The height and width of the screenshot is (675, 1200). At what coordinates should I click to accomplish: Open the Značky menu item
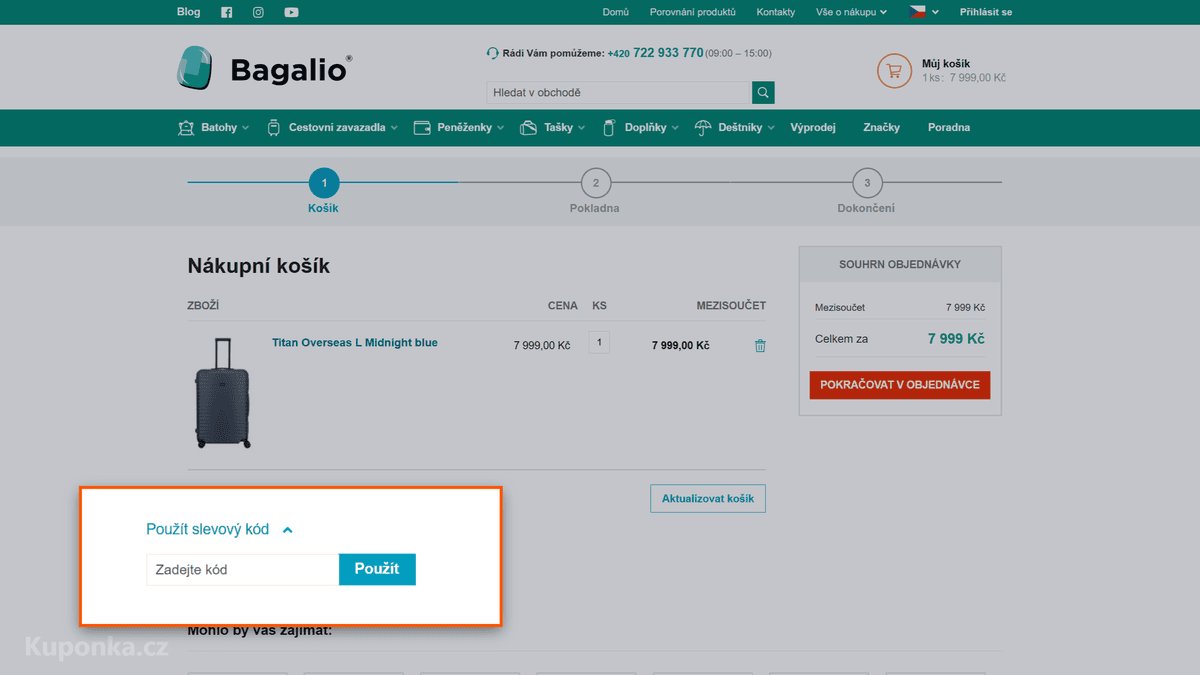tap(882, 128)
